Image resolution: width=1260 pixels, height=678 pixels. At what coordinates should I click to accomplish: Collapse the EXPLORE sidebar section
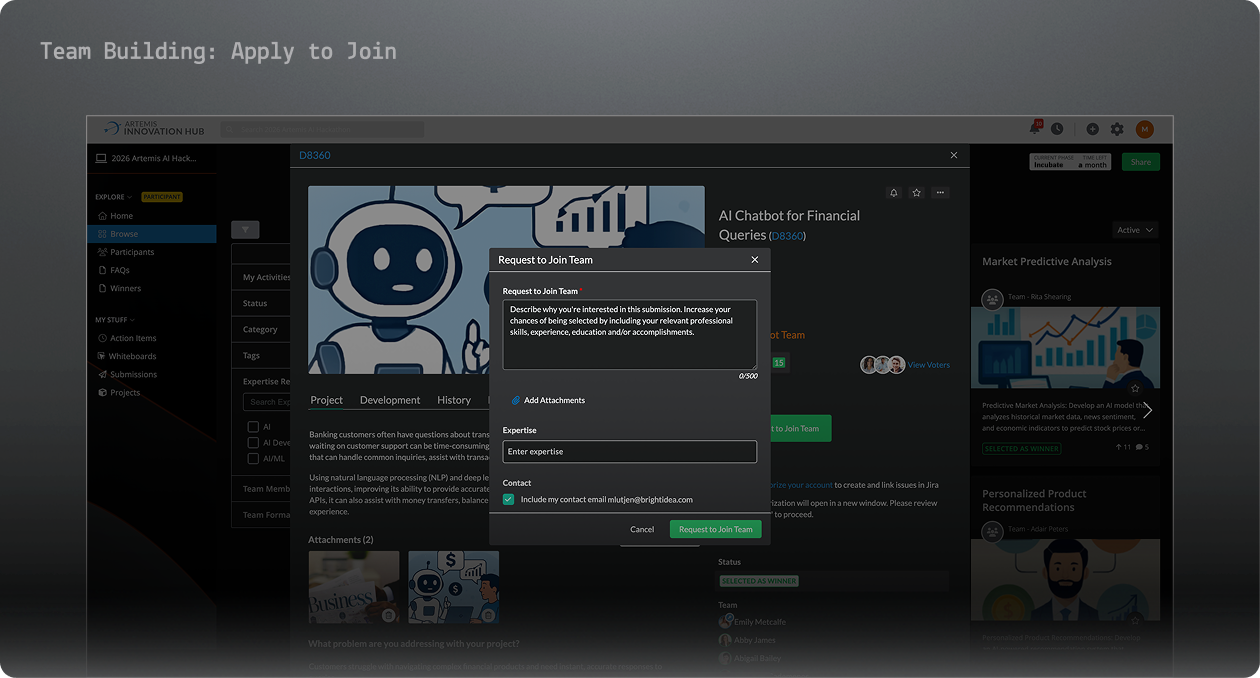113,197
